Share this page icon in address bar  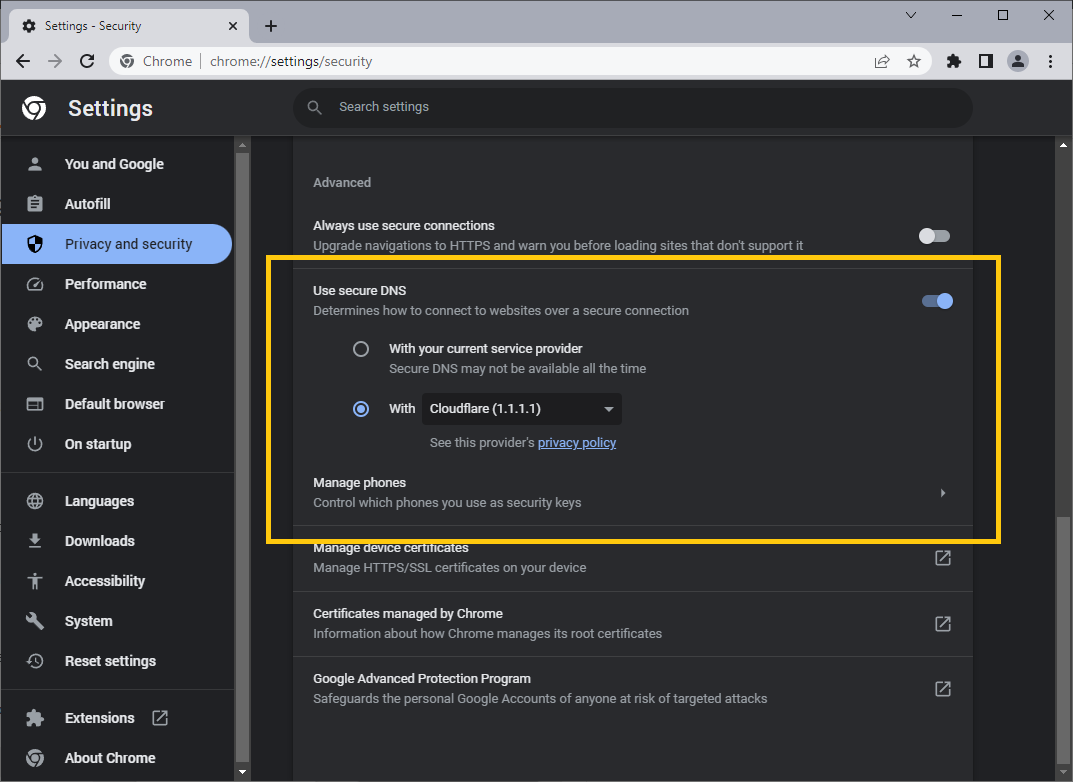click(x=882, y=62)
